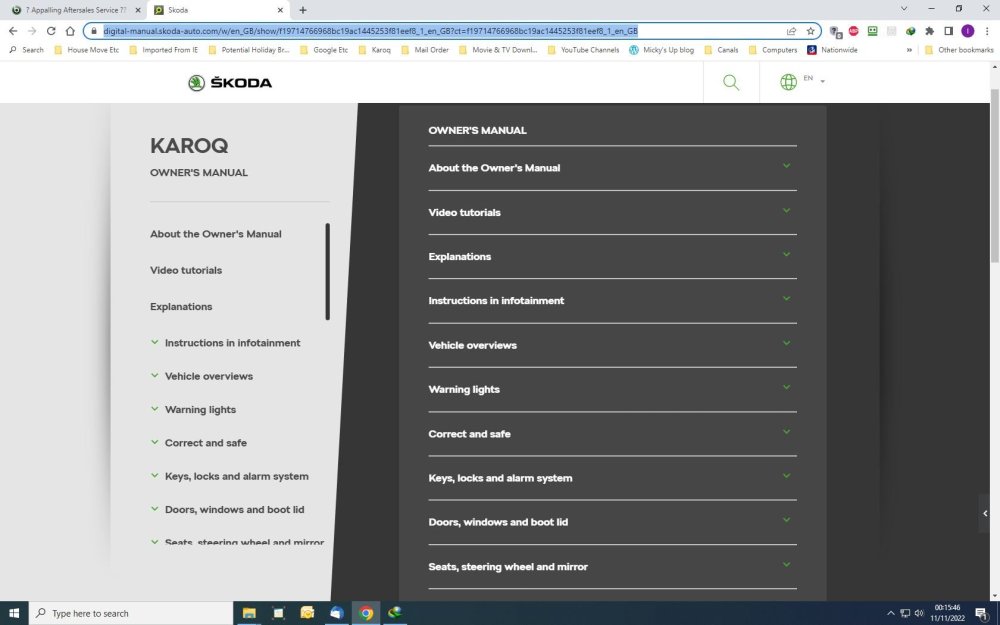Select Correct and safe in sidebar
1000x625 pixels.
click(x=205, y=443)
